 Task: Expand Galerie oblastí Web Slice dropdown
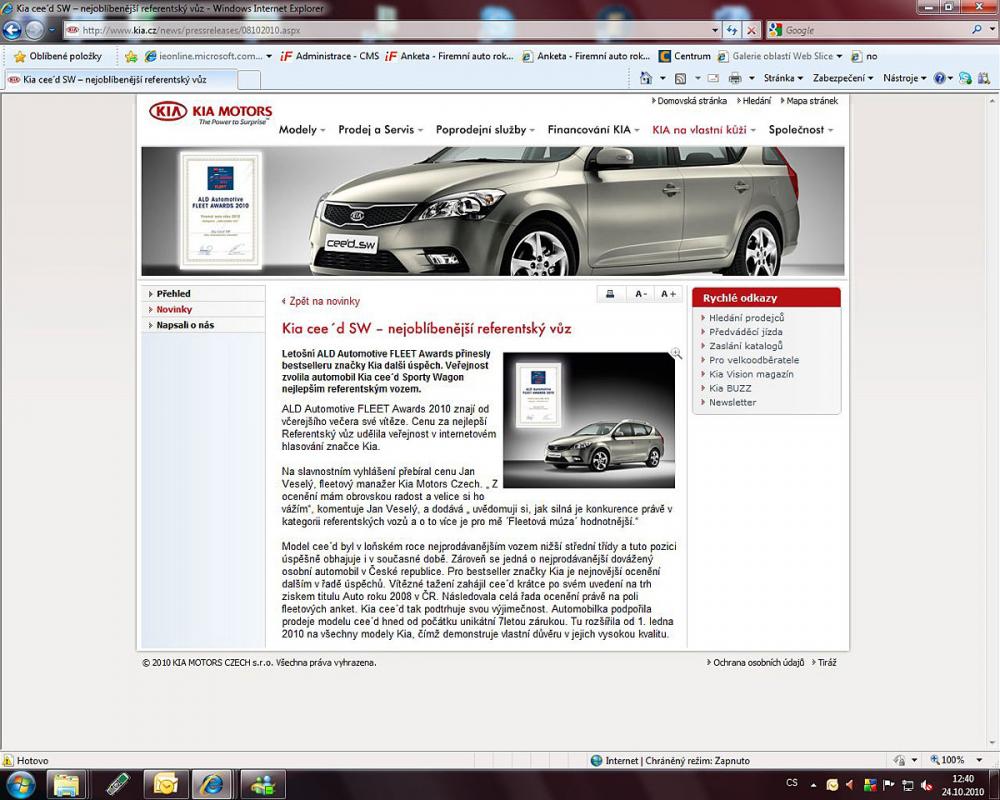[839, 56]
